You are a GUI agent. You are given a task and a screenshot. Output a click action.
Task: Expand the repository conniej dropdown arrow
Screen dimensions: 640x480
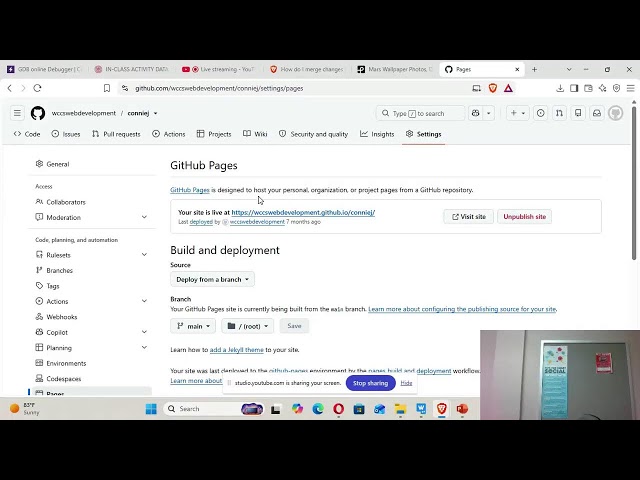click(156, 113)
